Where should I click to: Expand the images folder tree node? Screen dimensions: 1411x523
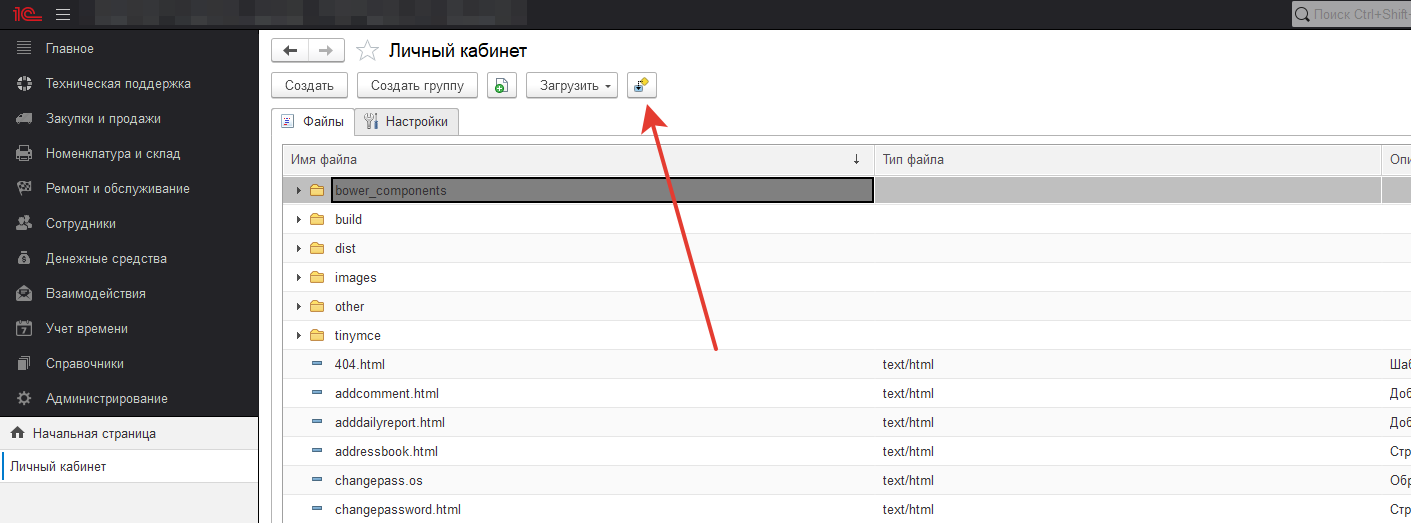pos(298,278)
